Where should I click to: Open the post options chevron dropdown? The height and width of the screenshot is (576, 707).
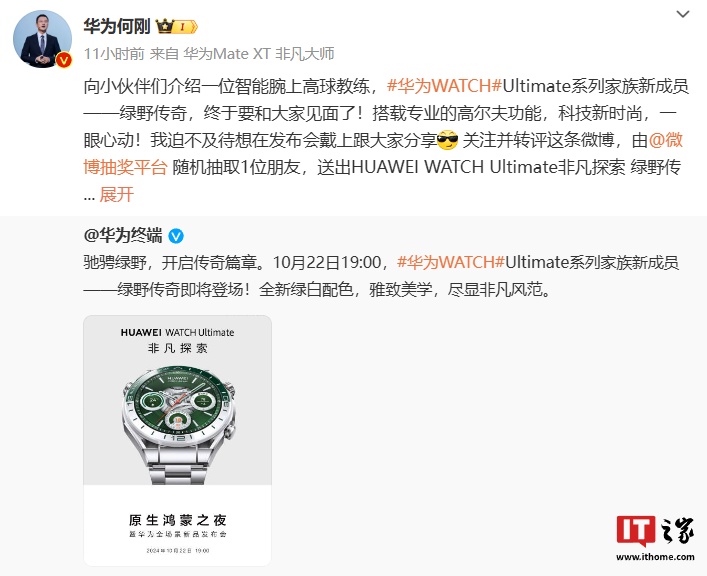(683, 14)
